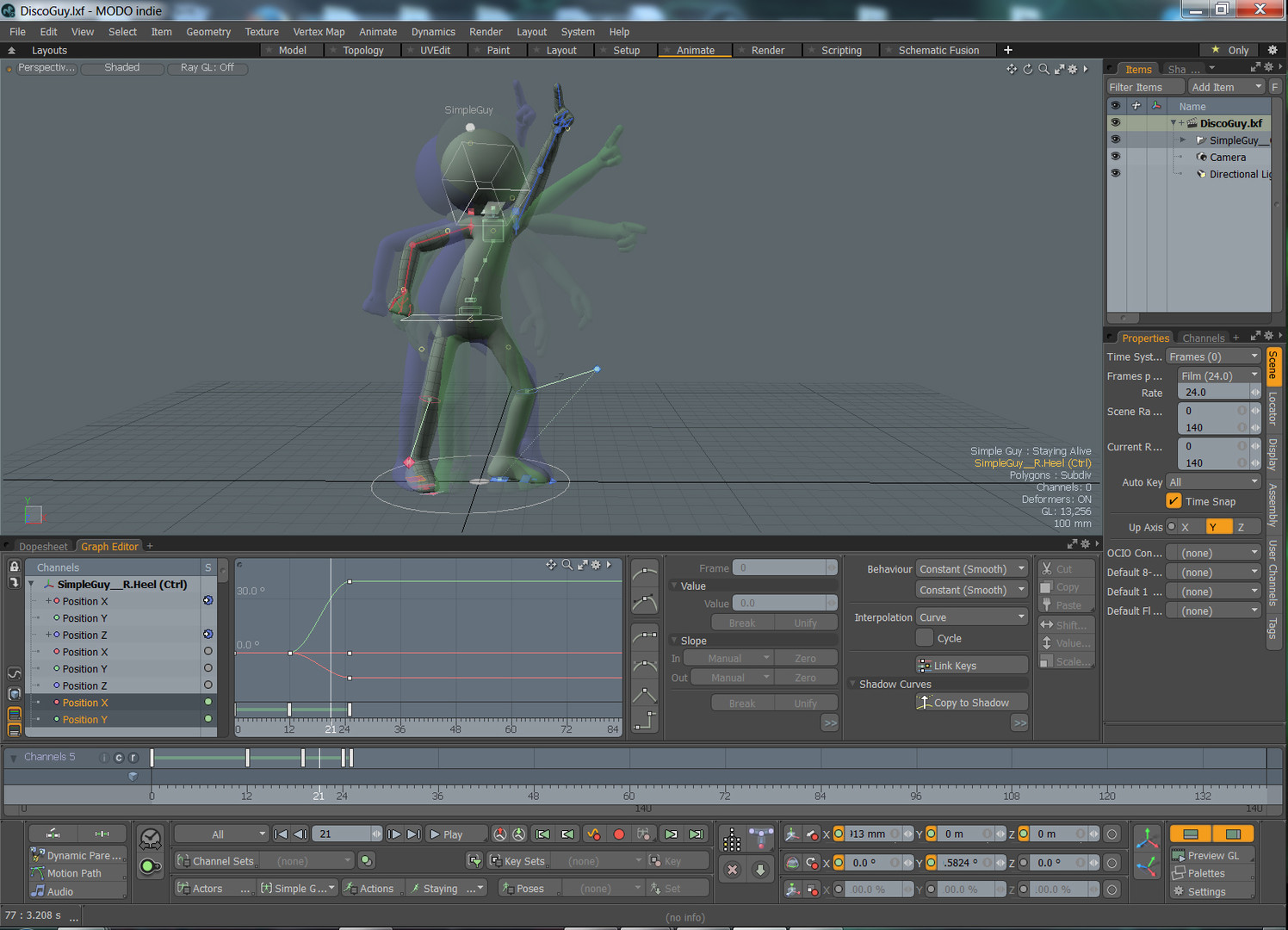The height and width of the screenshot is (930, 1288).
Task: Click the record keyframe button in transport
Action: 618,834
